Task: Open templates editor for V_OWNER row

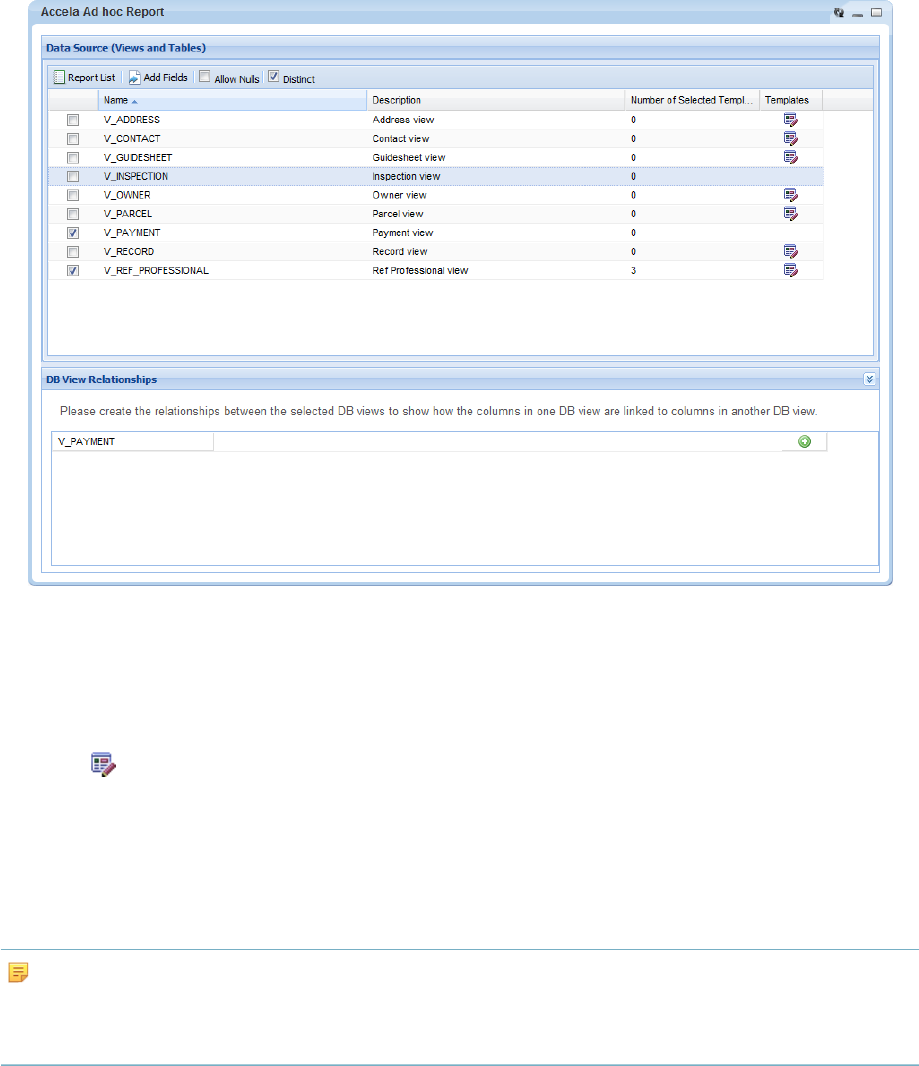Action: click(x=791, y=195)
